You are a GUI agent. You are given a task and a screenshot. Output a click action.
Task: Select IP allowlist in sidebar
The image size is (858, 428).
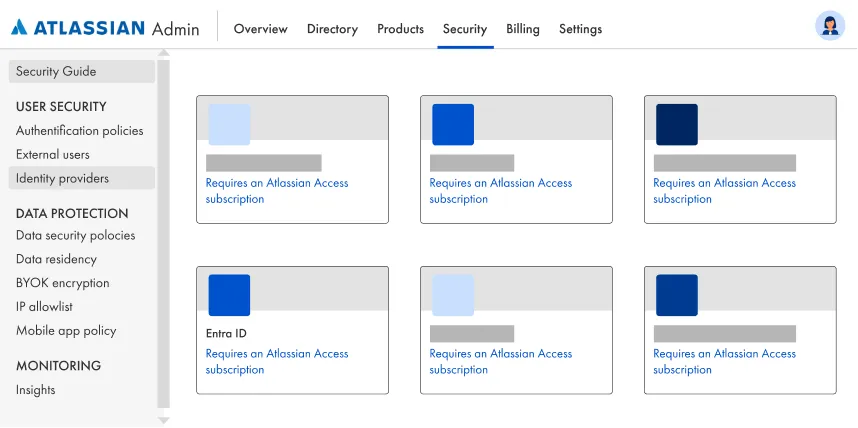[44, 307]
